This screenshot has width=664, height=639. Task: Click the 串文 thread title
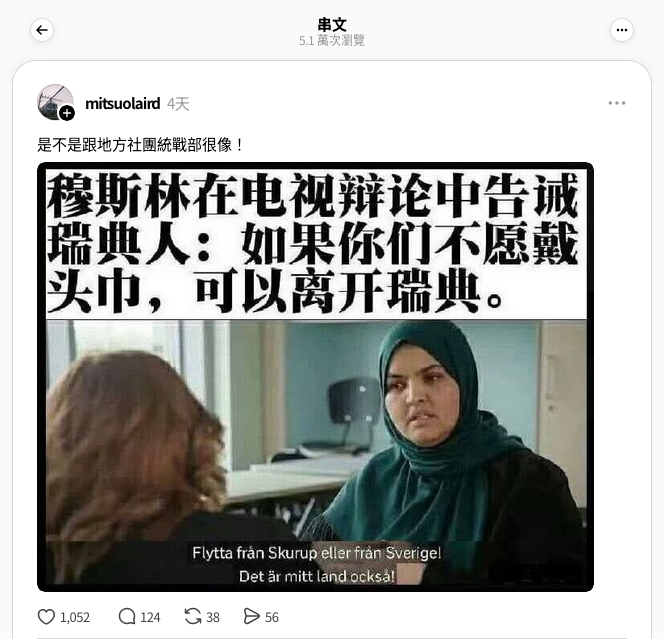tap(332, 25)
